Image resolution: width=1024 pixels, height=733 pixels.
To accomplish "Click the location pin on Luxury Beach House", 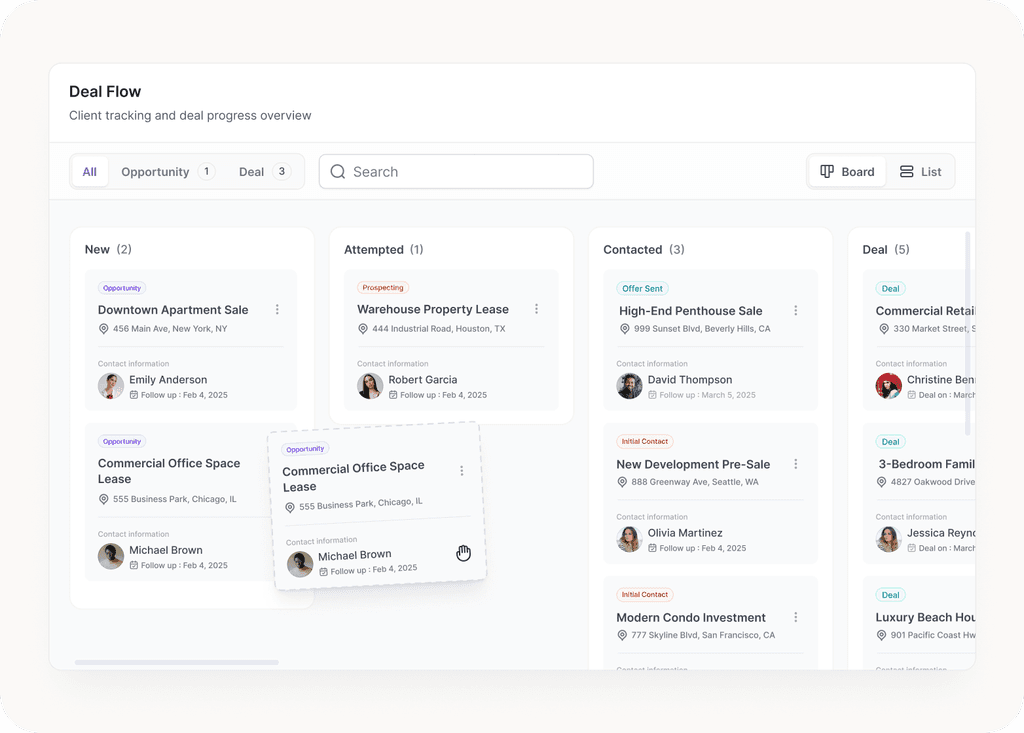I will (880, 636).
